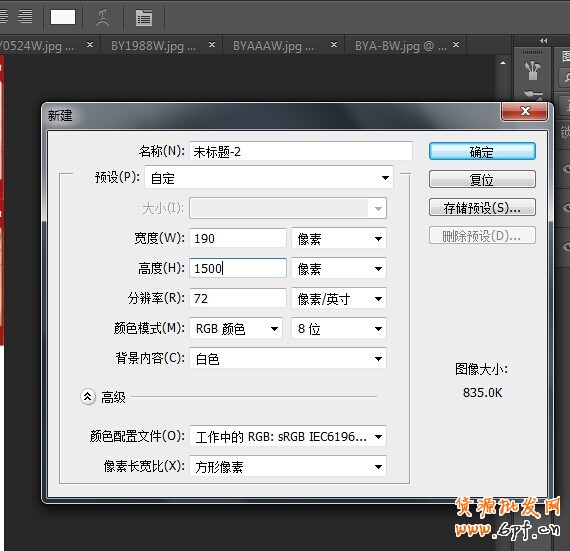Switch to the BYAAAW.jpg tab
This screenshot has width=570, height=551.
[x=273, y=46]
